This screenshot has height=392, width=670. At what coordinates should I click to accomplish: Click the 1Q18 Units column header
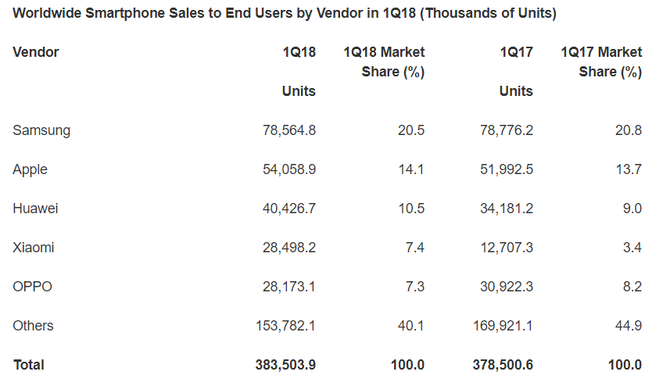pyautogui.click(x=299, y=71)
